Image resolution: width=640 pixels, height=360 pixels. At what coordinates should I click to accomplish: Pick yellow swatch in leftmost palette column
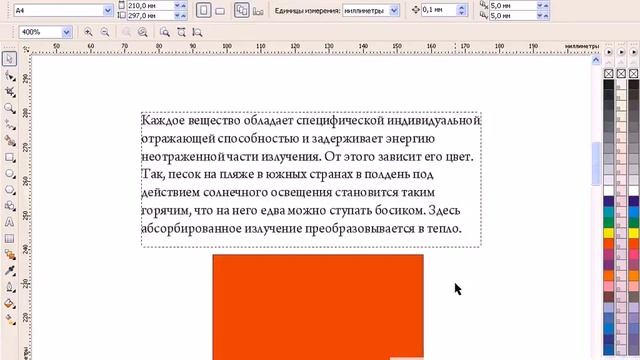pos(609,233)
